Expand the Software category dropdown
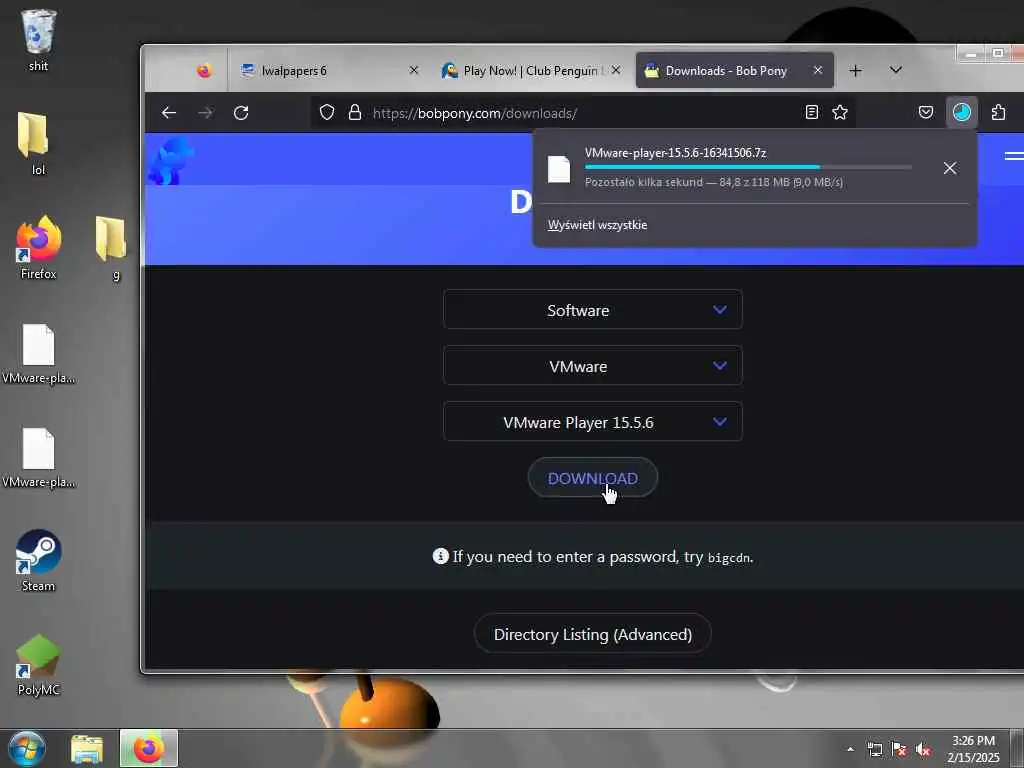 click(x=592, y=310)
